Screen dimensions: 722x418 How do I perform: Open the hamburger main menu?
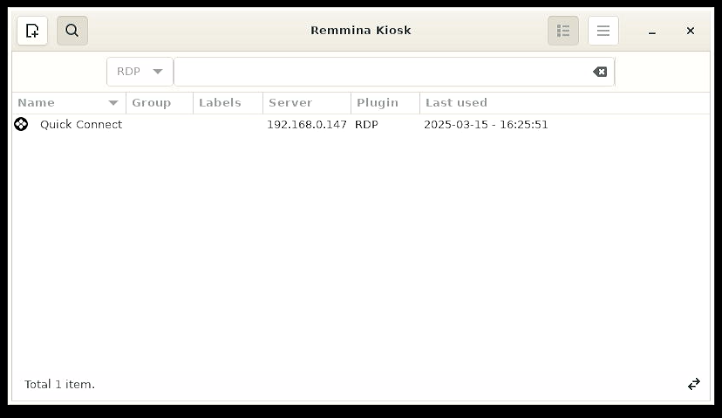pyautogui.click(x=603, y=31)
